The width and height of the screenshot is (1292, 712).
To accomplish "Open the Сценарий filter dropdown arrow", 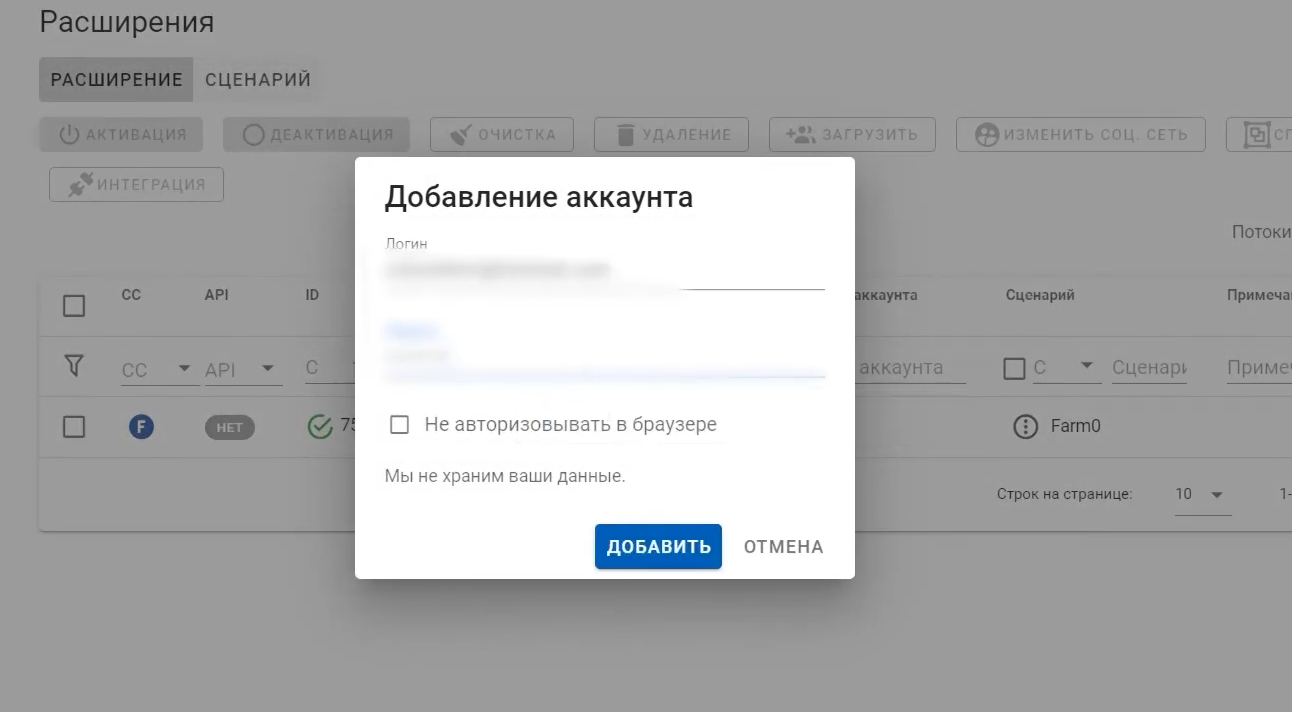I will coord(1087,367).
